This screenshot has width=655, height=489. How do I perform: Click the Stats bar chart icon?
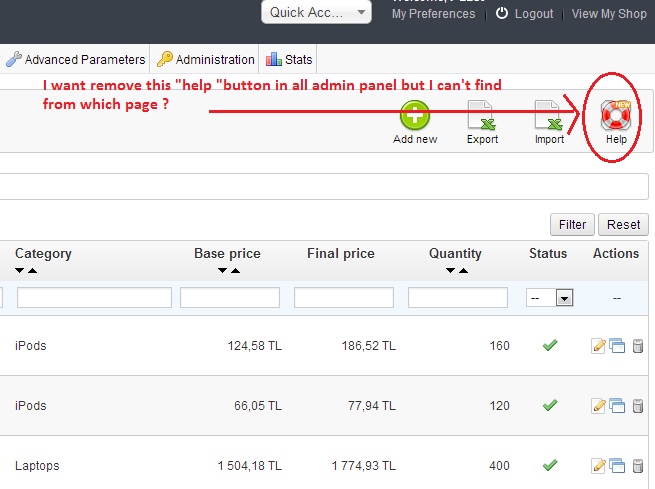[x=274, y=59]
